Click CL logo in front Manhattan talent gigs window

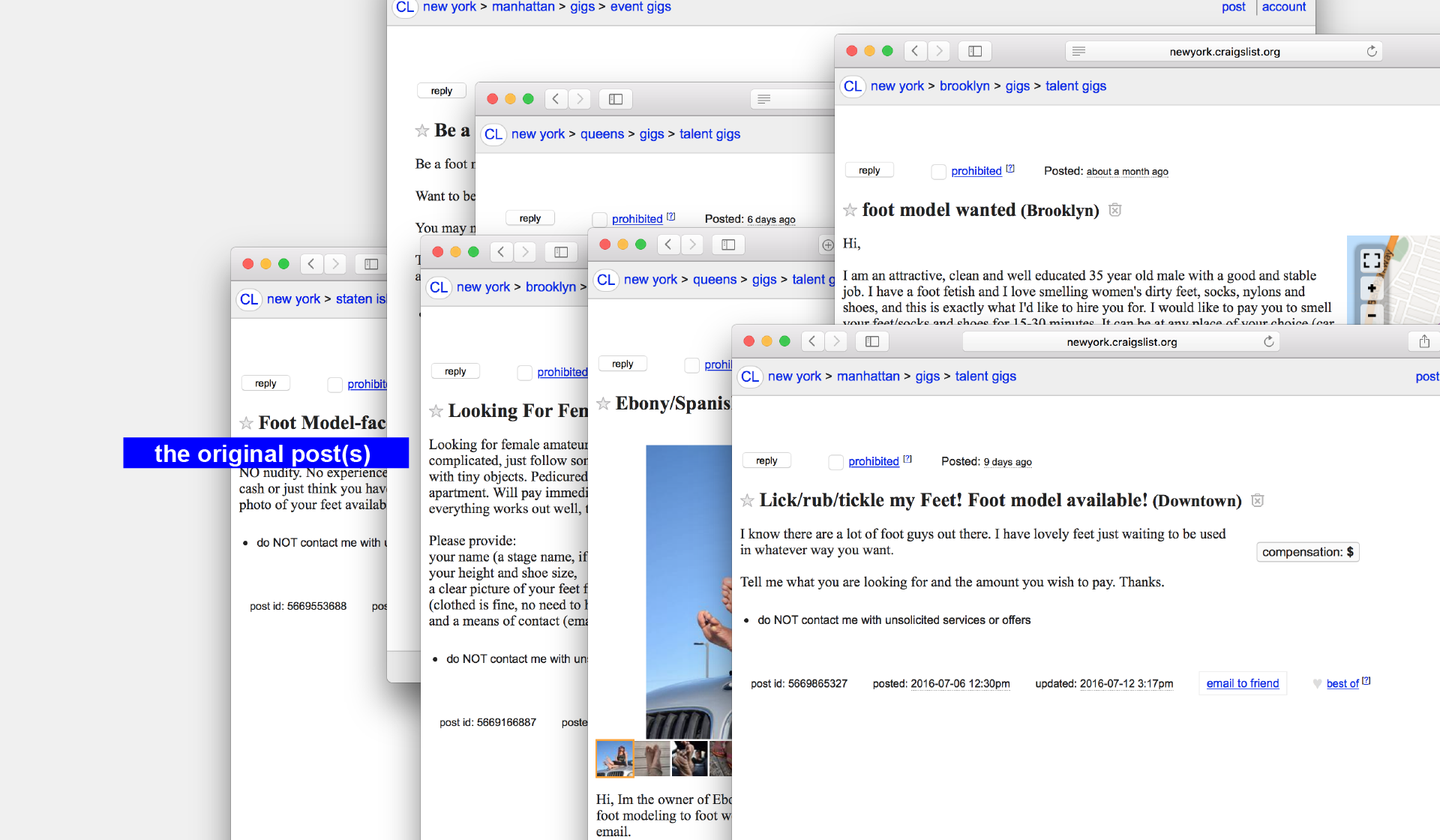[x=750, y=376]
